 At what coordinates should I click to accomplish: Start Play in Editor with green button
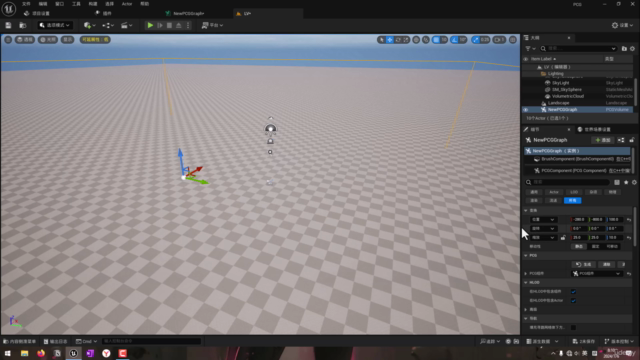(150, 25)
